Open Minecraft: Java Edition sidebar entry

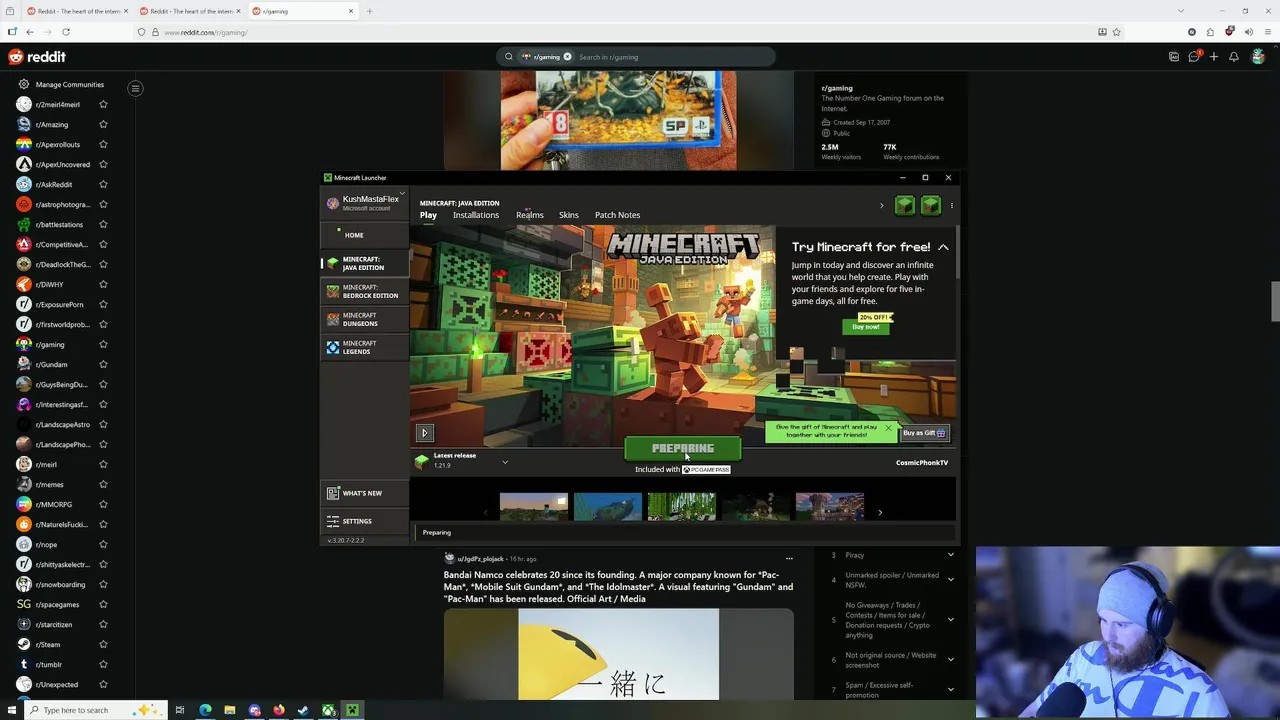[363, 263]
